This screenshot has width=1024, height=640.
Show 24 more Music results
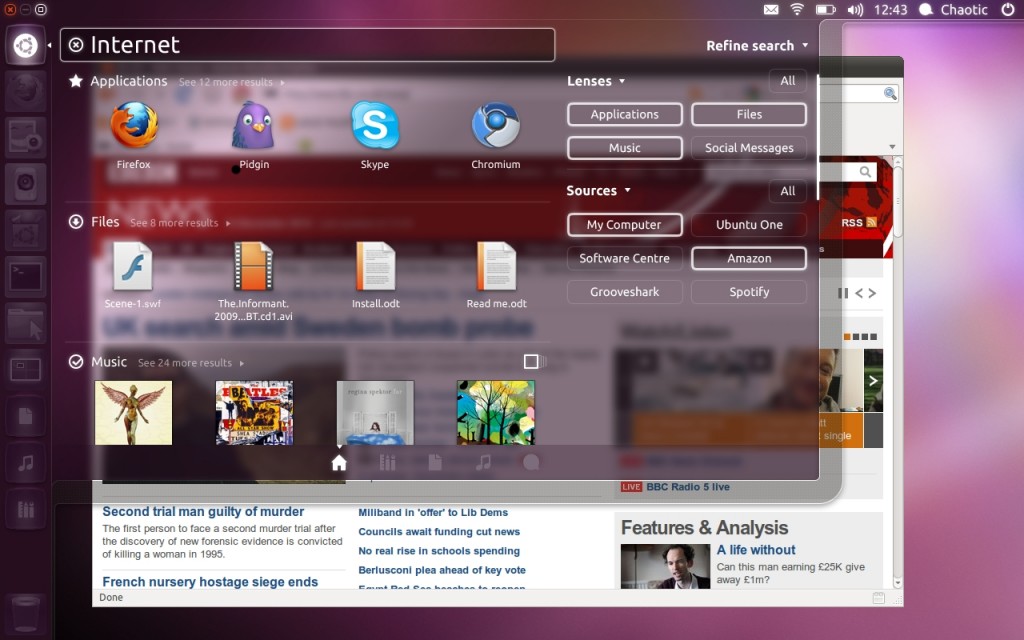coord(190,363)
